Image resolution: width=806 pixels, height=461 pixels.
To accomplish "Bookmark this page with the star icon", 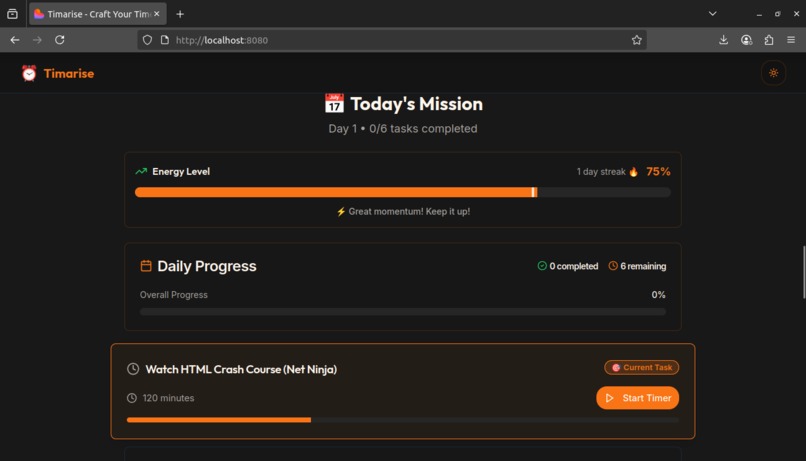I will click(x=636, y=40).
